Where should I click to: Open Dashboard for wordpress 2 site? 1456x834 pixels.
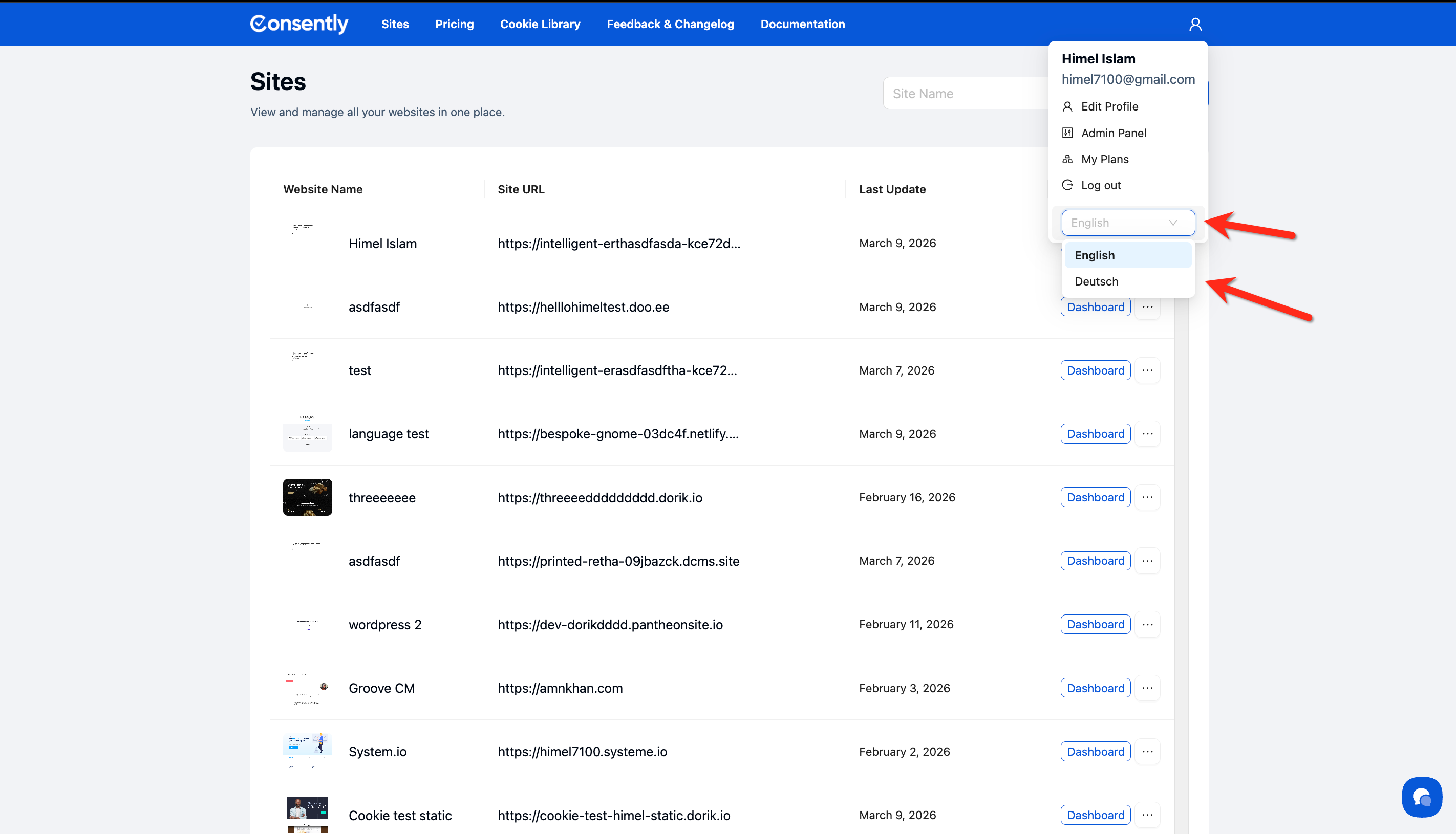point(1095,624)
